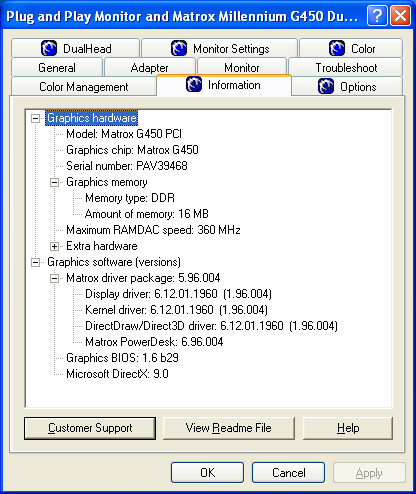Image resolution: width=416 pixels, height=494 pixels.
Task: Collapse the Graphics memory node
Action: pos(54,182)
